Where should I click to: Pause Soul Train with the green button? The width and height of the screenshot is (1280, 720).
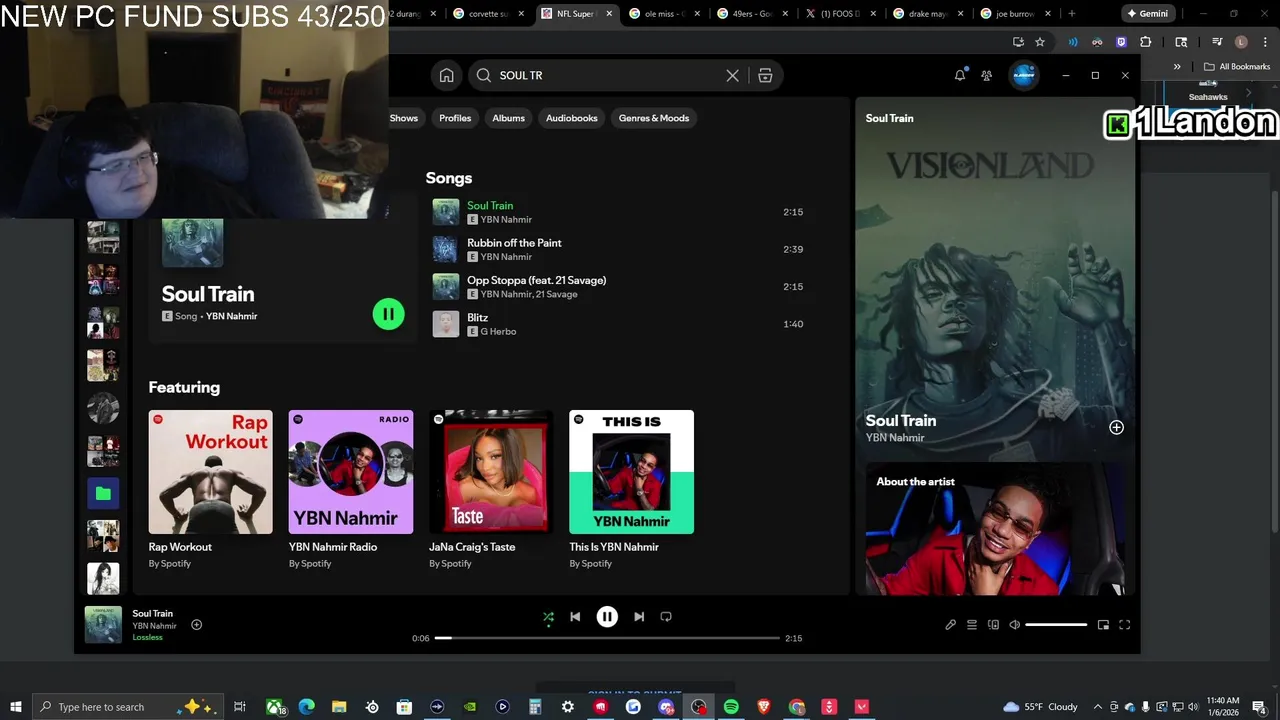(388, 314)
